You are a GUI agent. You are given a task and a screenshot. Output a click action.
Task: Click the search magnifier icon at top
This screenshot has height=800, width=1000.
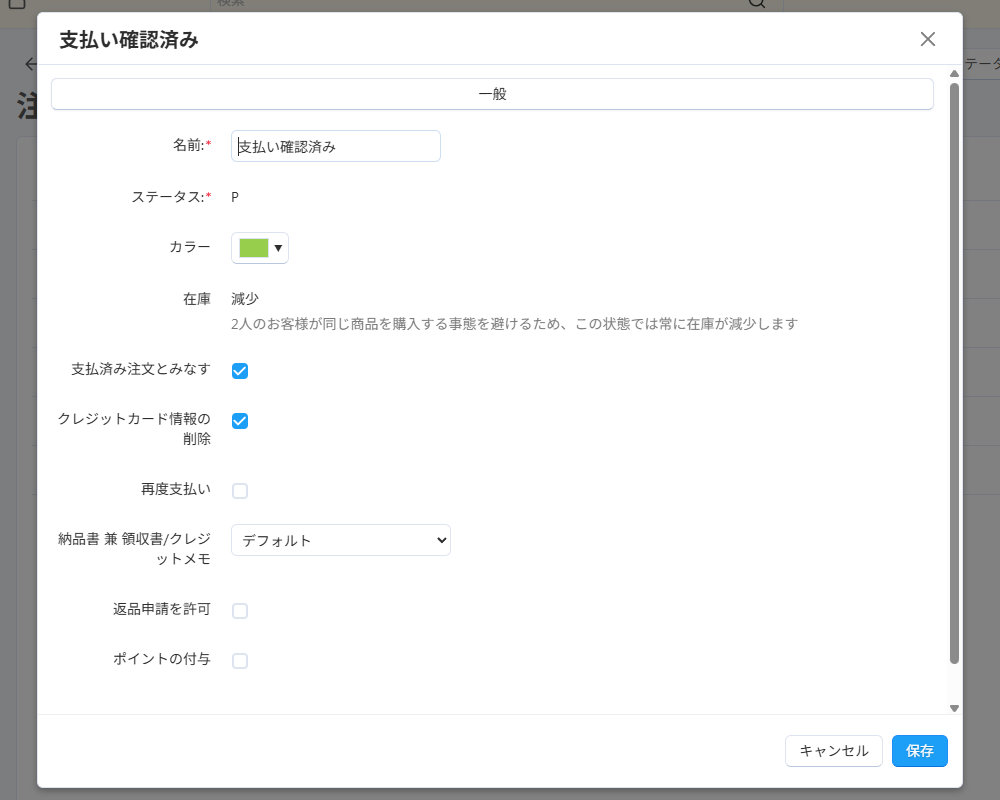click(x=756, y=4)
